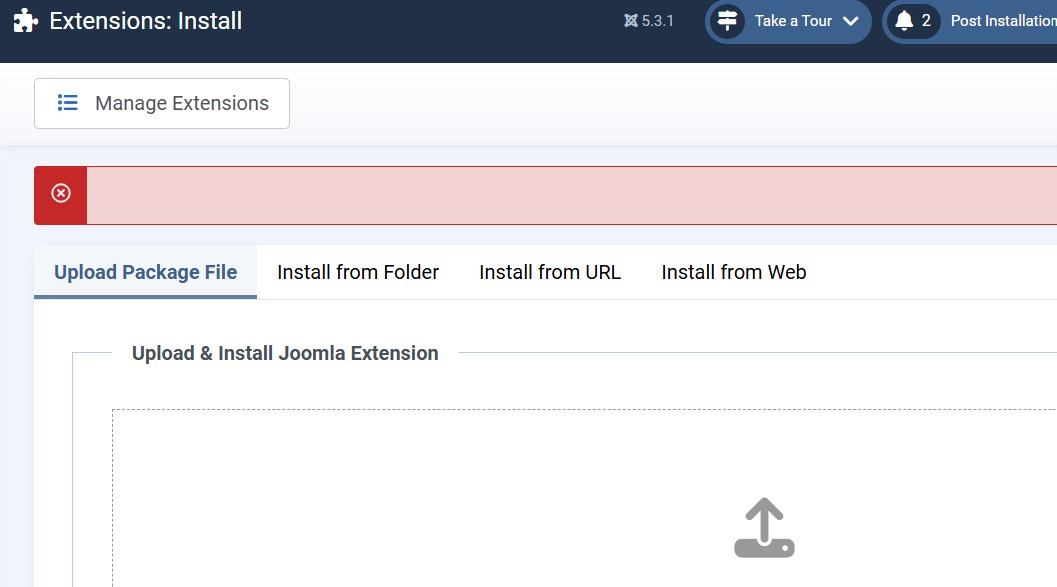Image resolution: width=1057 pixels, height=587 pixels.
Task: Switch to the Install from URL tab
Action: (x=550, y=272)
